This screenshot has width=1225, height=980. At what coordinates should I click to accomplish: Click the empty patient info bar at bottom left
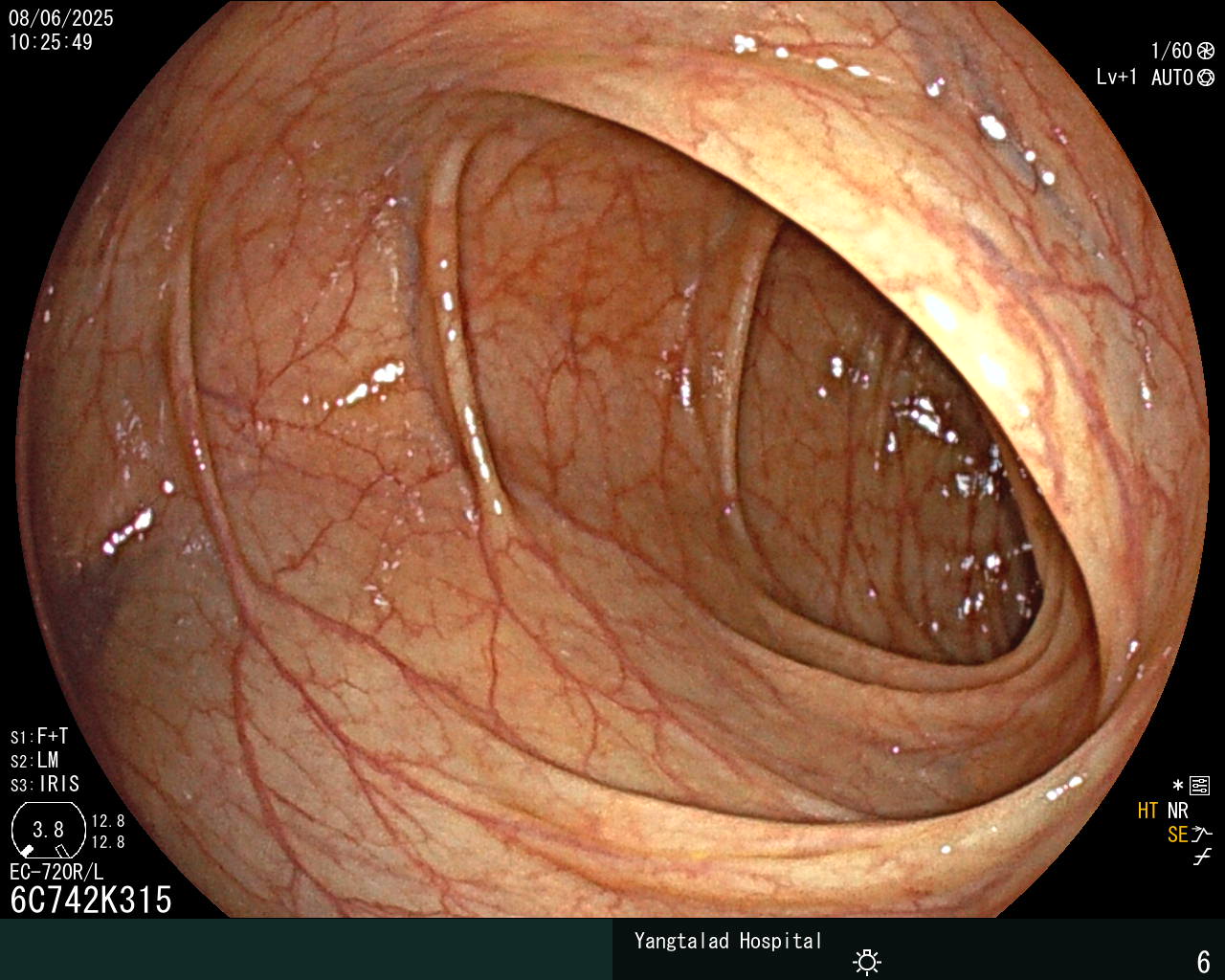tap(306, 949)
